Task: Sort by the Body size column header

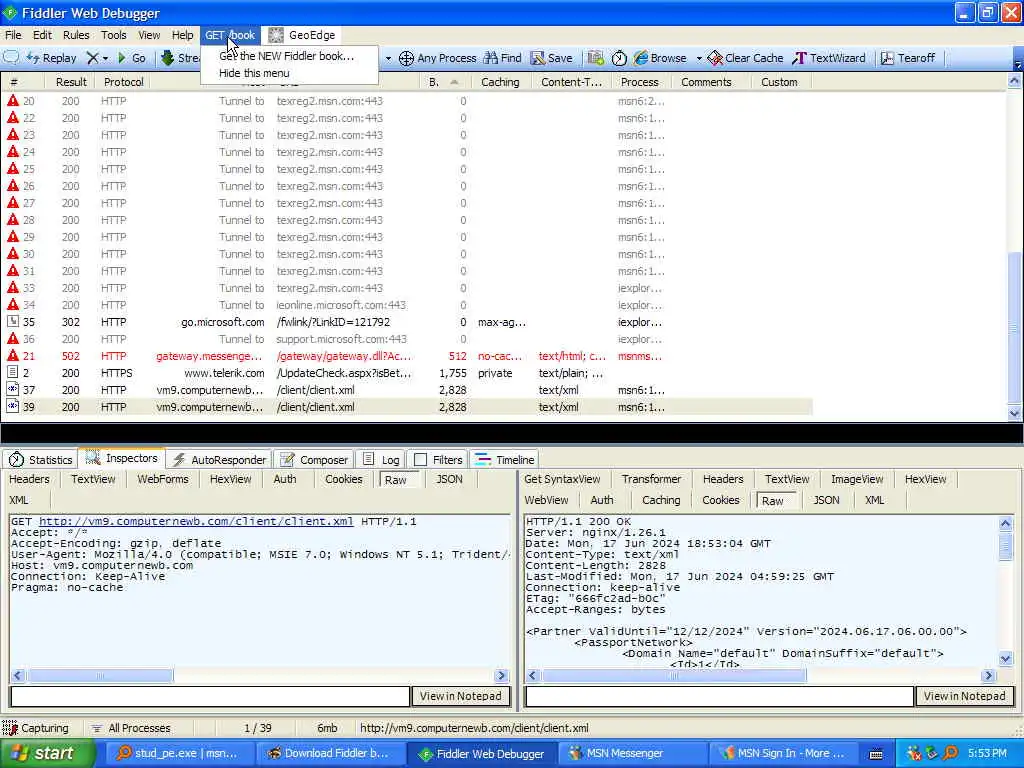Action: pos(441,82)
